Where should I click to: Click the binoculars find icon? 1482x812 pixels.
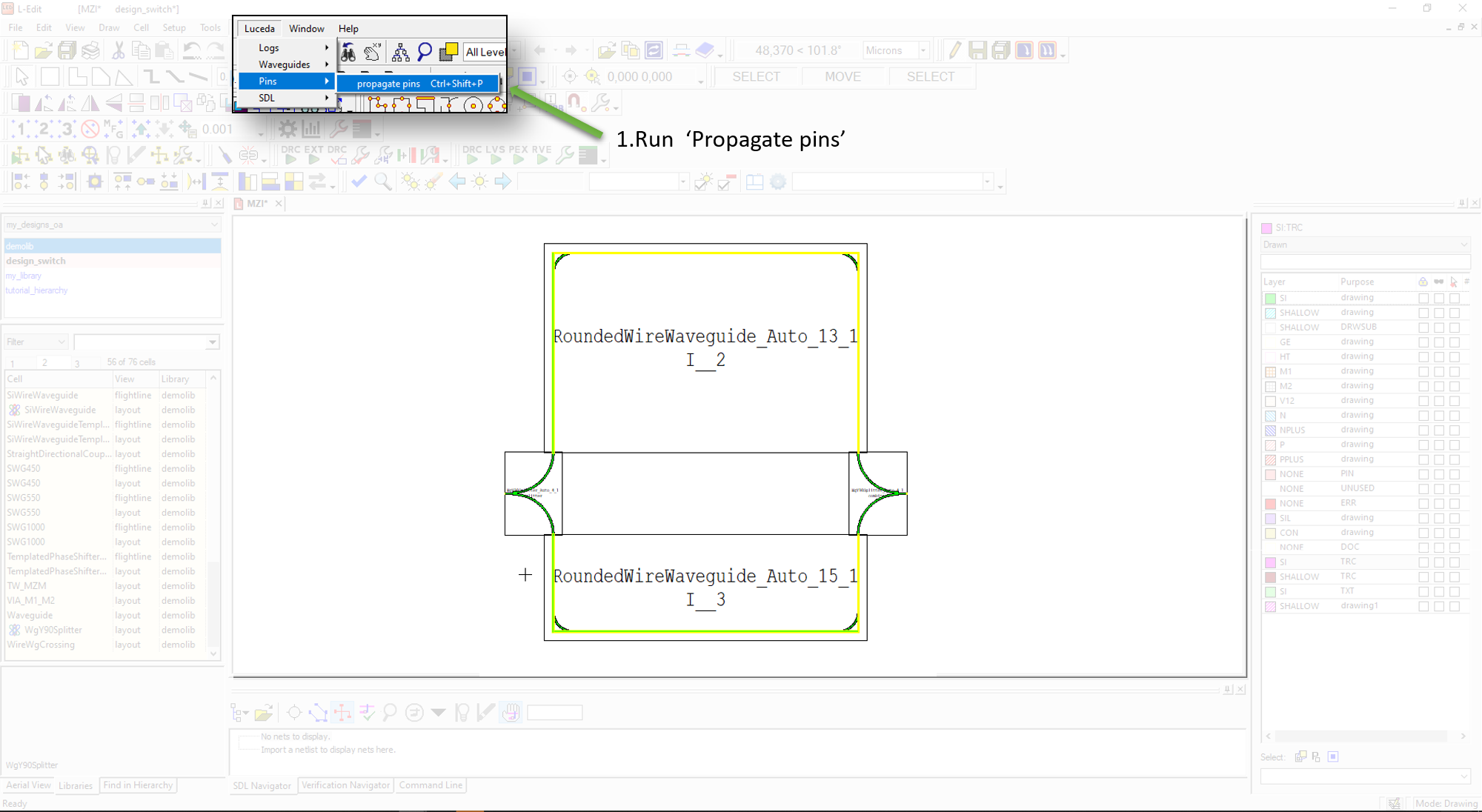[x=348, y=52]
